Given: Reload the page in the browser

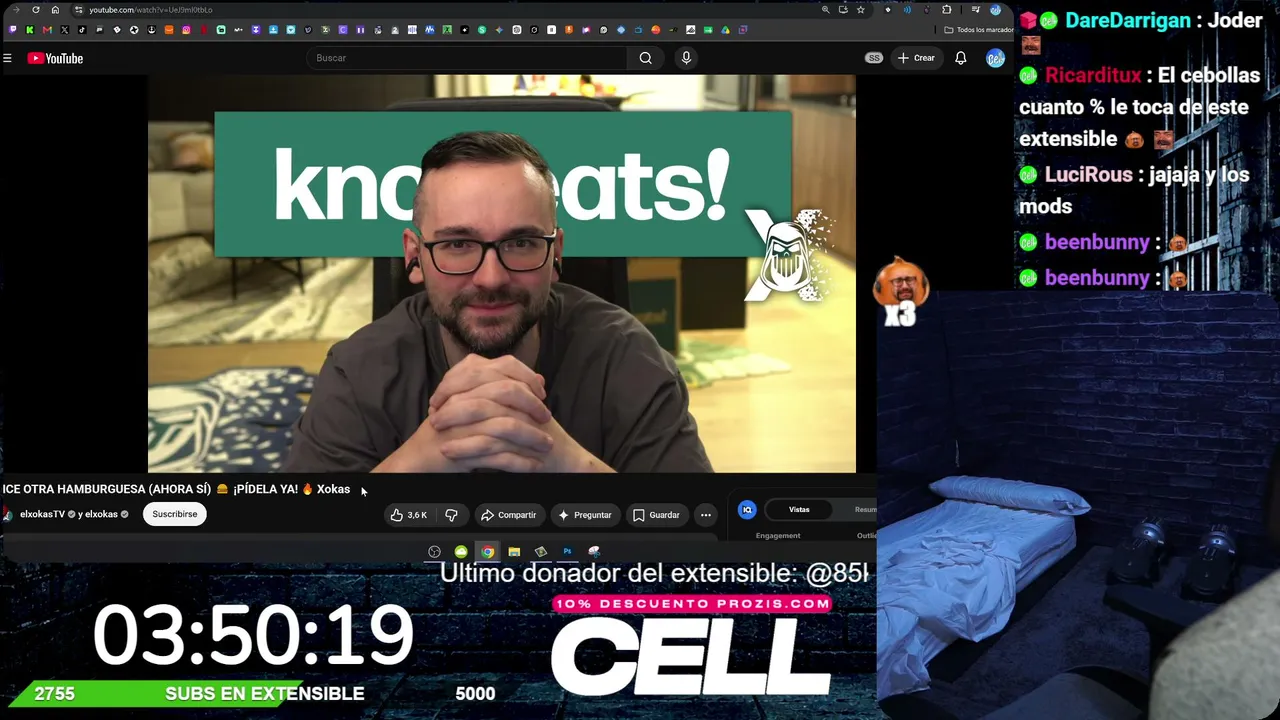Looking at the screenshot, I should pyautogui.click(x=36, y=10).
